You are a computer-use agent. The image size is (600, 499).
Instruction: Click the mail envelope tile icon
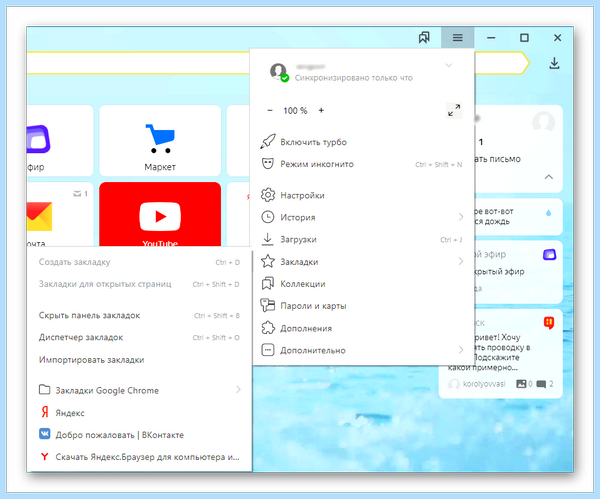pos(39,217)
